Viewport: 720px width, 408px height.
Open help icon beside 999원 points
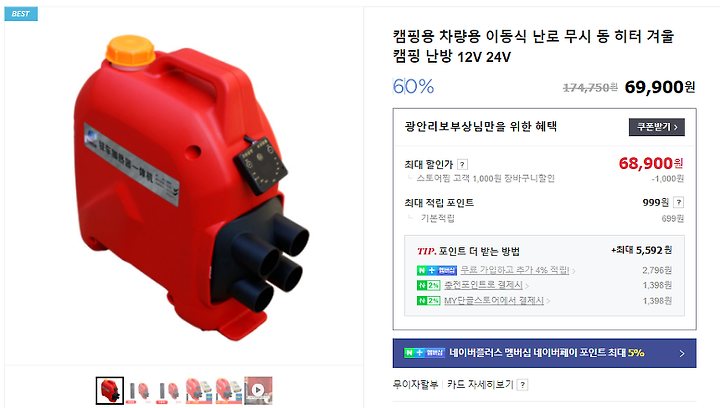coord(679,202)
